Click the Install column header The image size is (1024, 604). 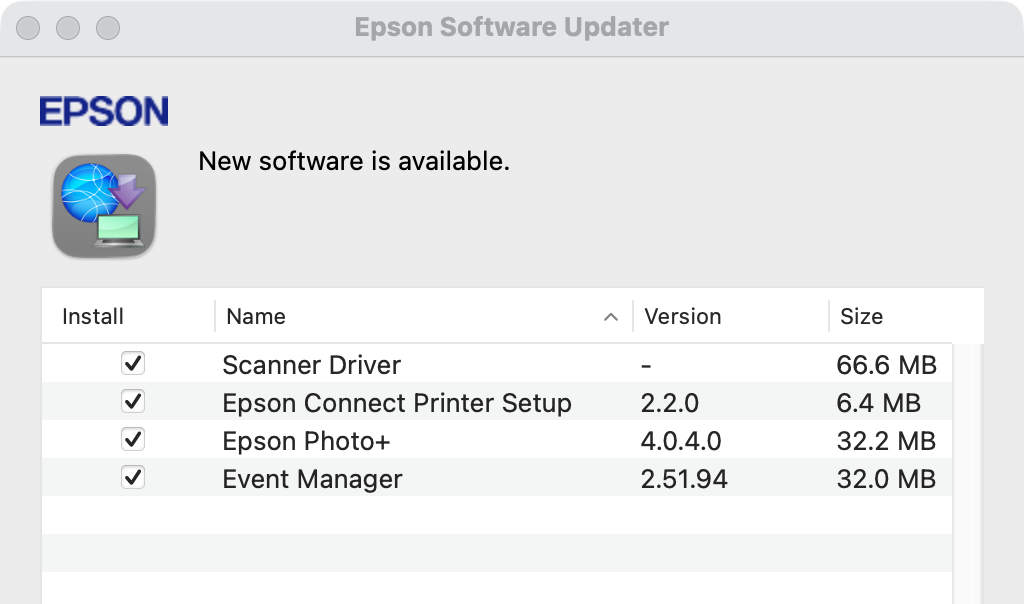(x=92, y=317)
